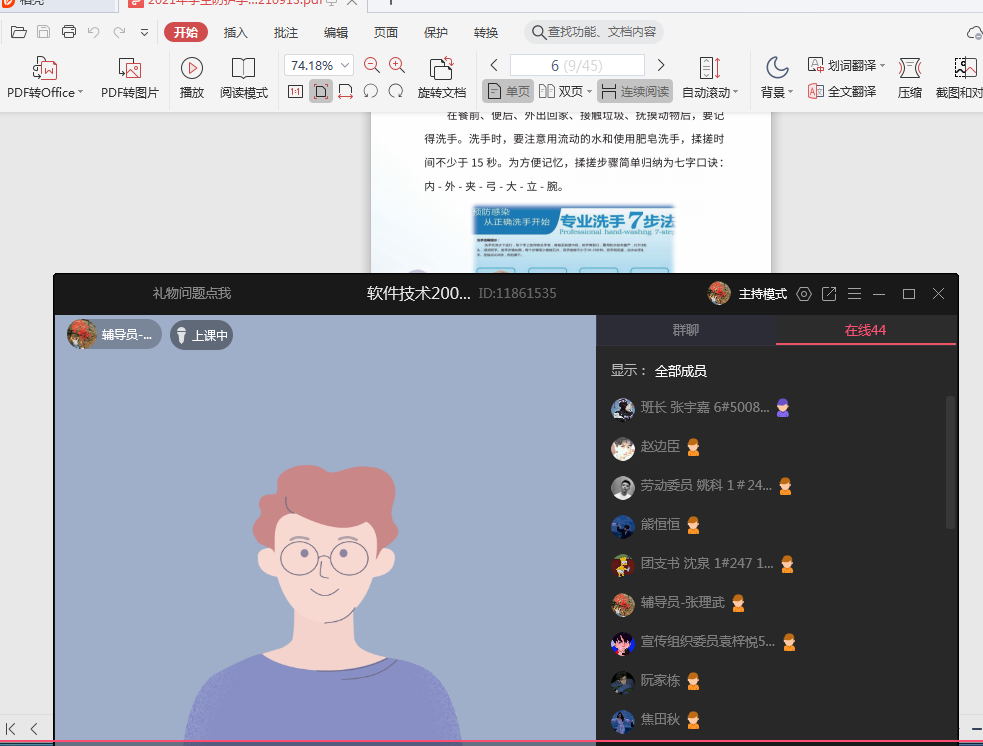Expand the 自动滚动 auto scroll dropdown

pyautogui.click(x=710, y=92)
